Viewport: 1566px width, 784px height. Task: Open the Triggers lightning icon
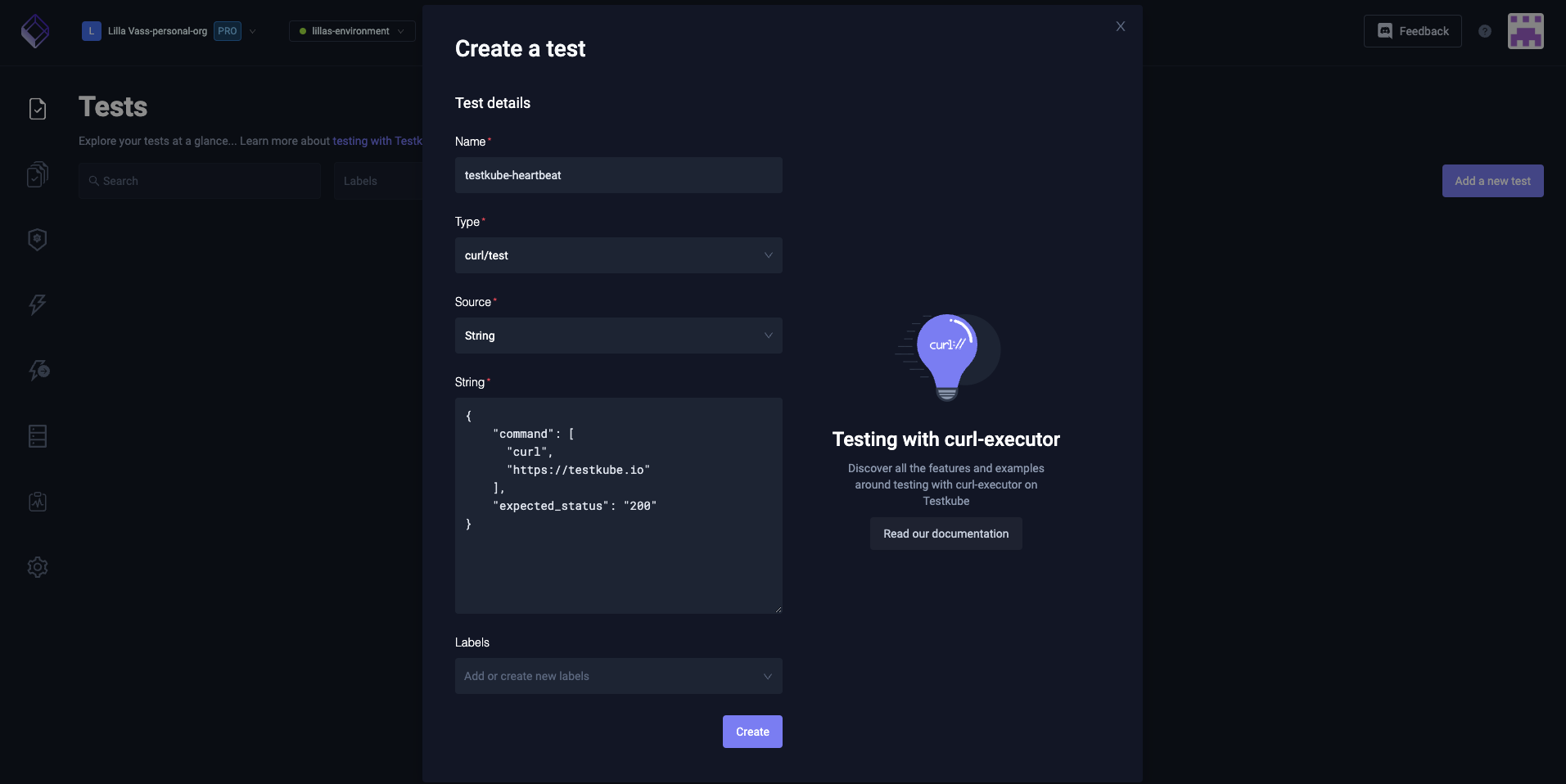coord(37,305)
